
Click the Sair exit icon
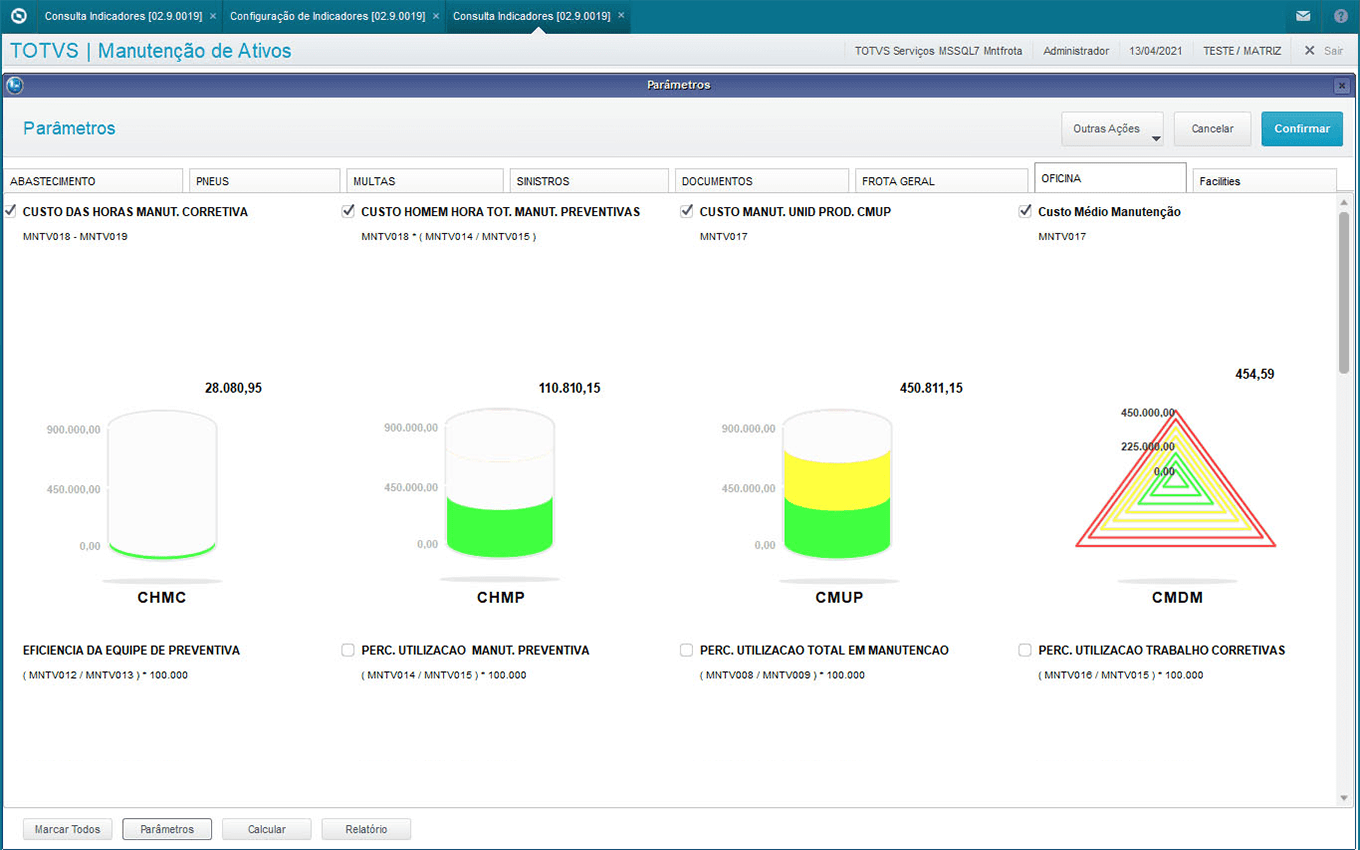pos(1309,50)
